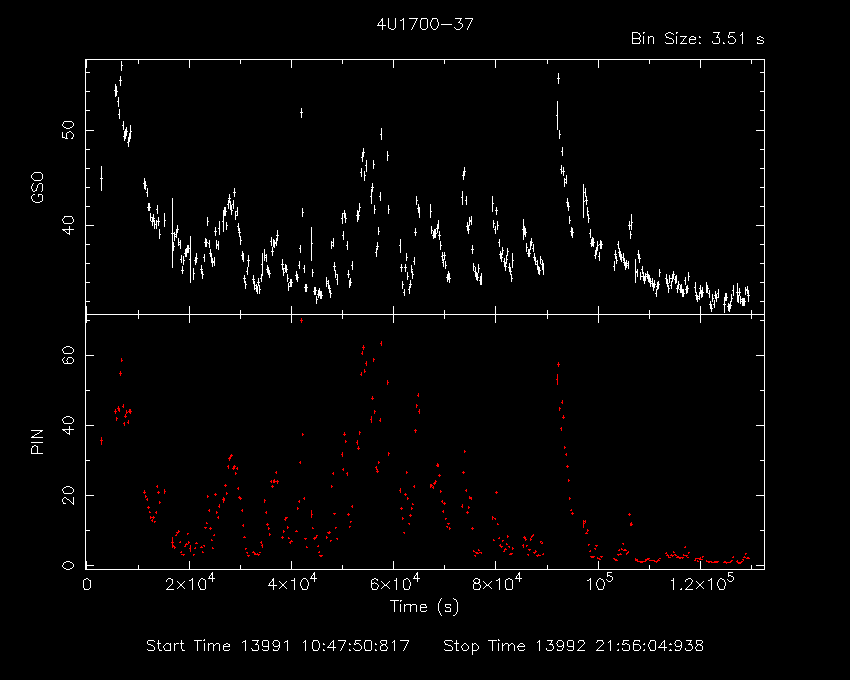
Task: Click the 'Stop Time 13992 21:56:04:938' text
Action: tap(574, 646)
